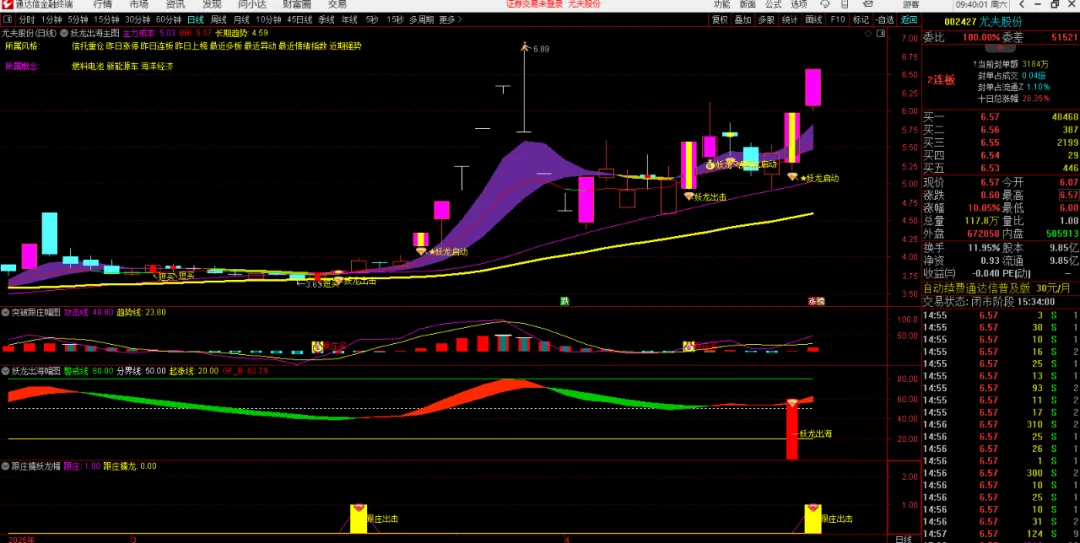Click the green 跌 marker below chart

coord(564,301)
